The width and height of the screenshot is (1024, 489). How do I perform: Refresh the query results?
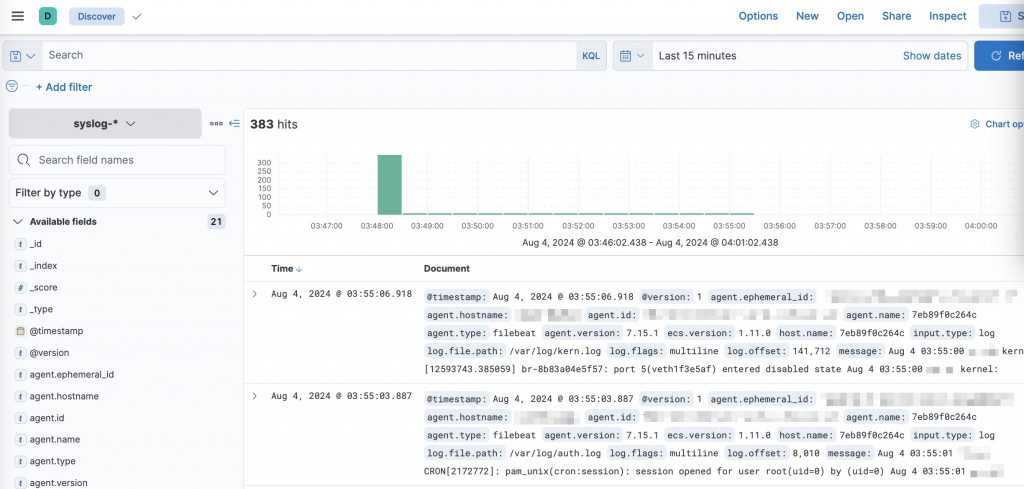[999, 55]
